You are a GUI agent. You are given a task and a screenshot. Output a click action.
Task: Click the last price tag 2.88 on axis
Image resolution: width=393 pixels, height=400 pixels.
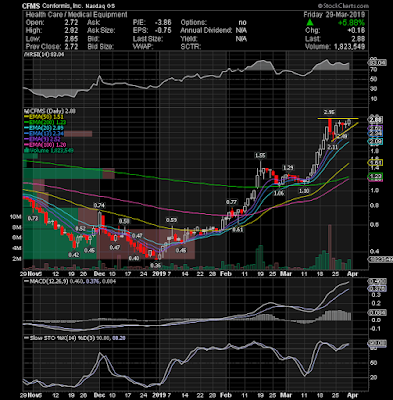point(375,120)
